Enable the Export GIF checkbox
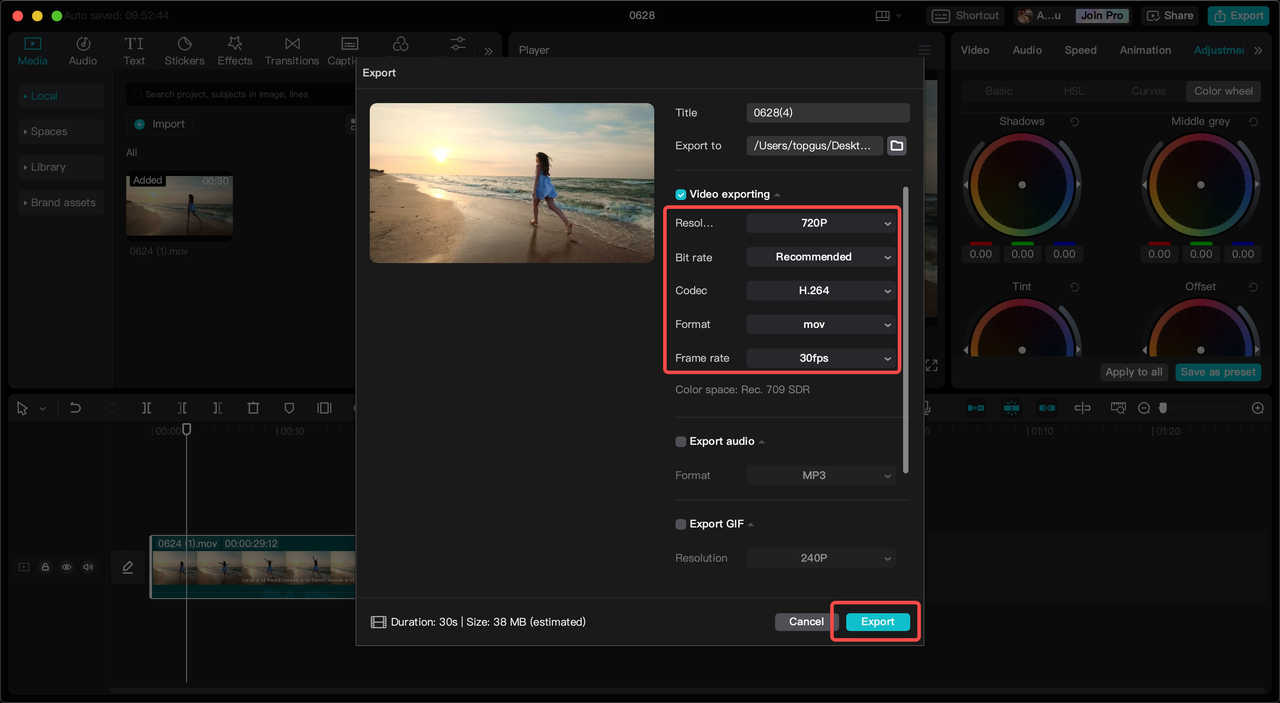This screenshot has height=703, width=1280. (x=681, y=524)
